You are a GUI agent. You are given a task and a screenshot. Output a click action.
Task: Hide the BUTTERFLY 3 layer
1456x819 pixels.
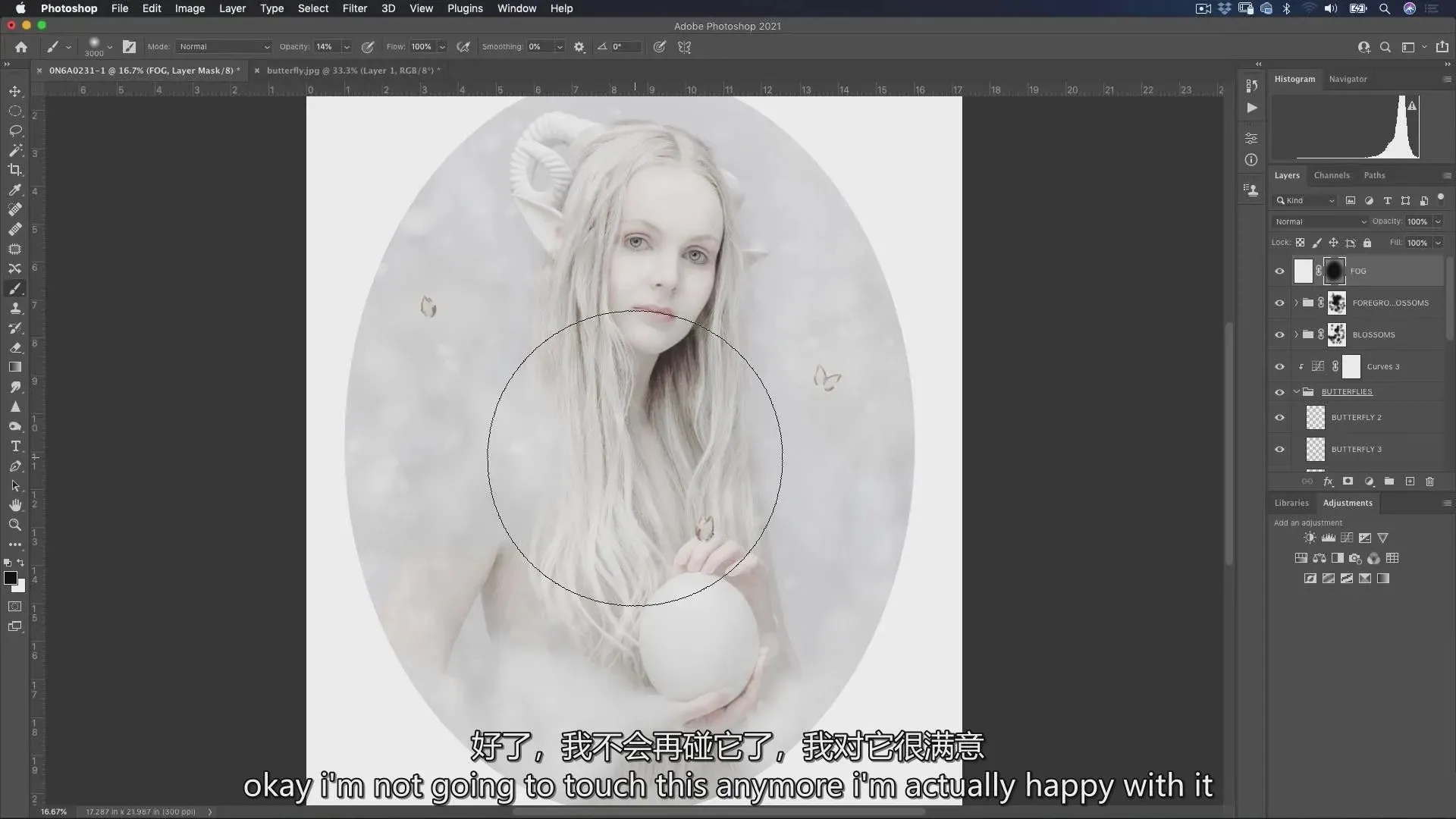pos(1280,450)
